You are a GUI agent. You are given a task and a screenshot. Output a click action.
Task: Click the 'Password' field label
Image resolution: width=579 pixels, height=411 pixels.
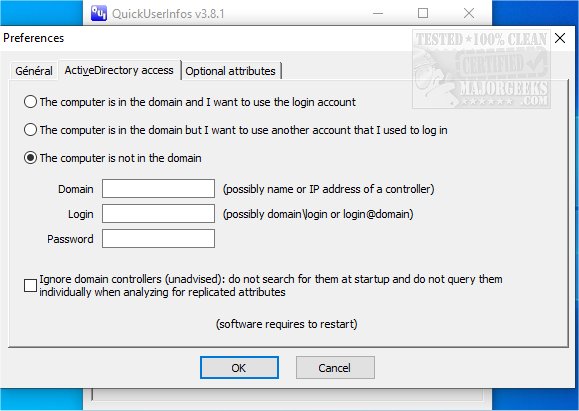click(x=70, y=239)
